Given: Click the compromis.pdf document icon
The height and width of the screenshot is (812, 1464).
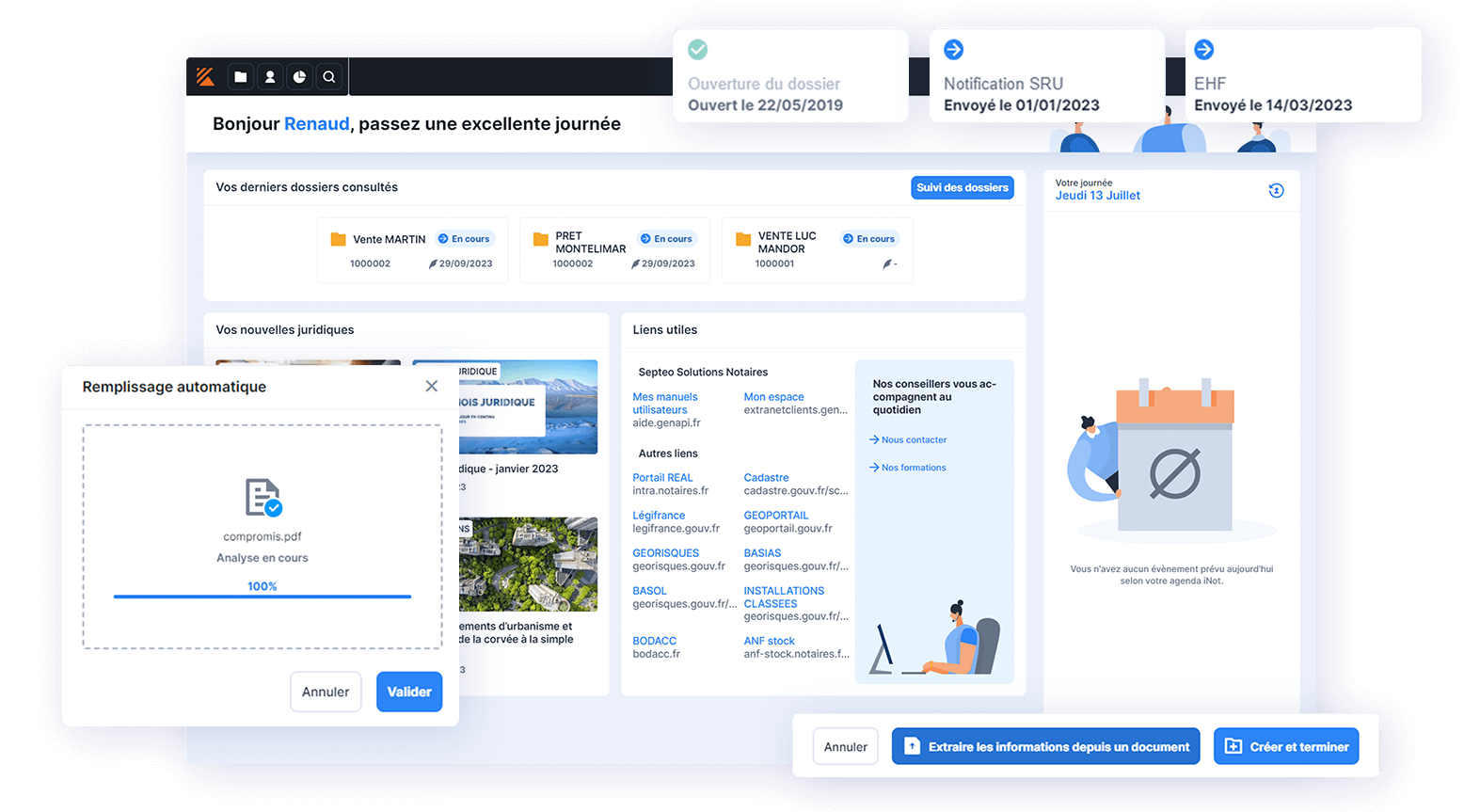Looking at the screenshot, I should click(x=263, y=498).
